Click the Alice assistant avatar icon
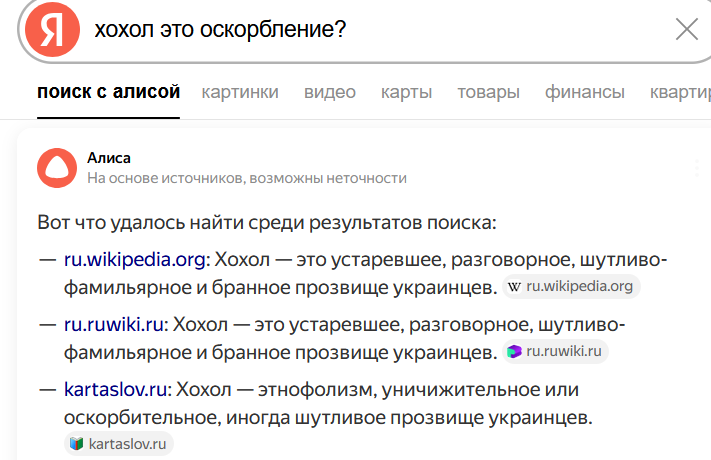The image size is (711, 460). [x=56, y=167]
